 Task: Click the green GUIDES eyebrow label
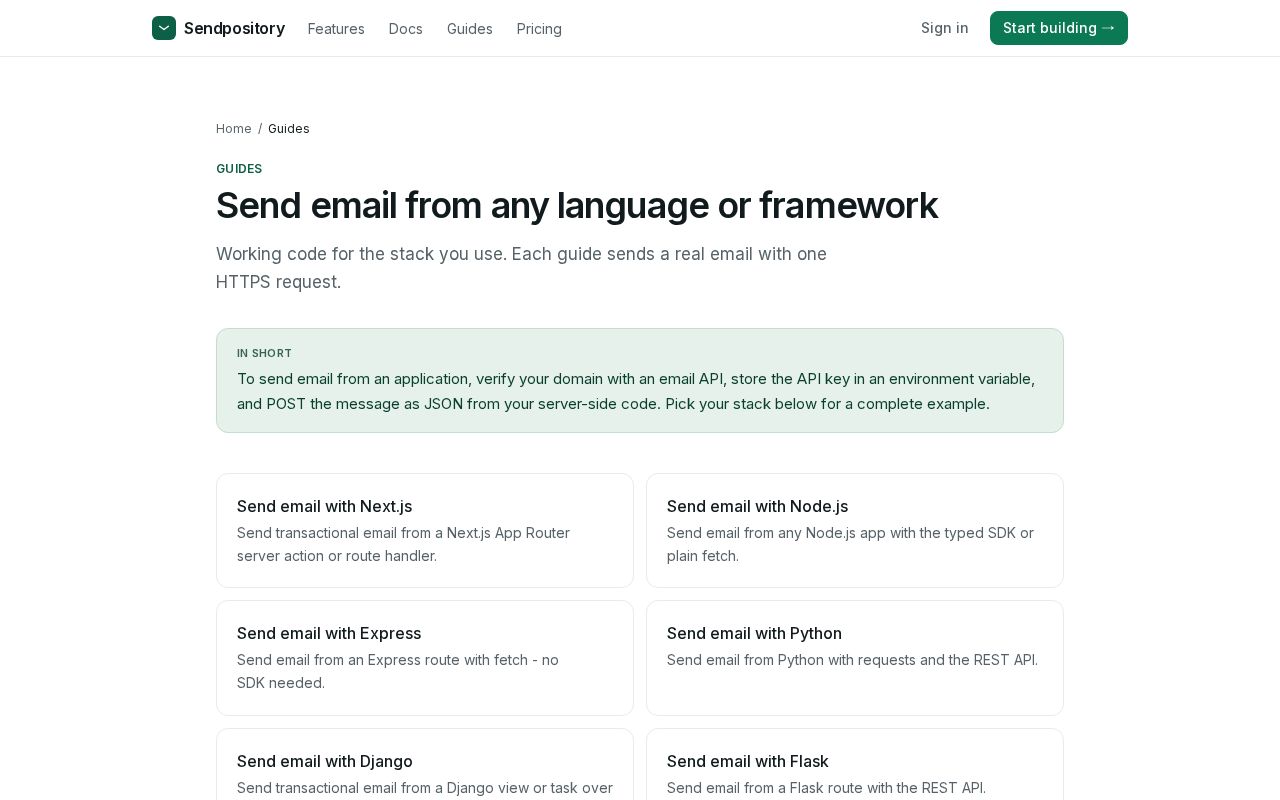239,169
